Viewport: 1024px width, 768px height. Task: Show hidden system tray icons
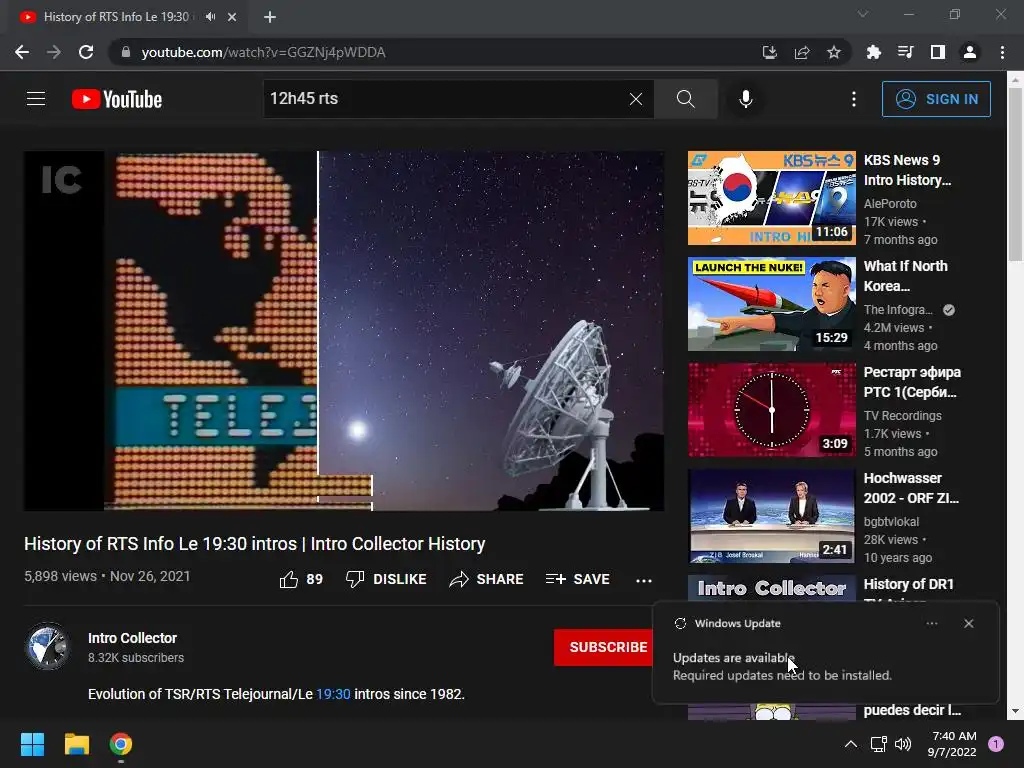pos(850,744)
